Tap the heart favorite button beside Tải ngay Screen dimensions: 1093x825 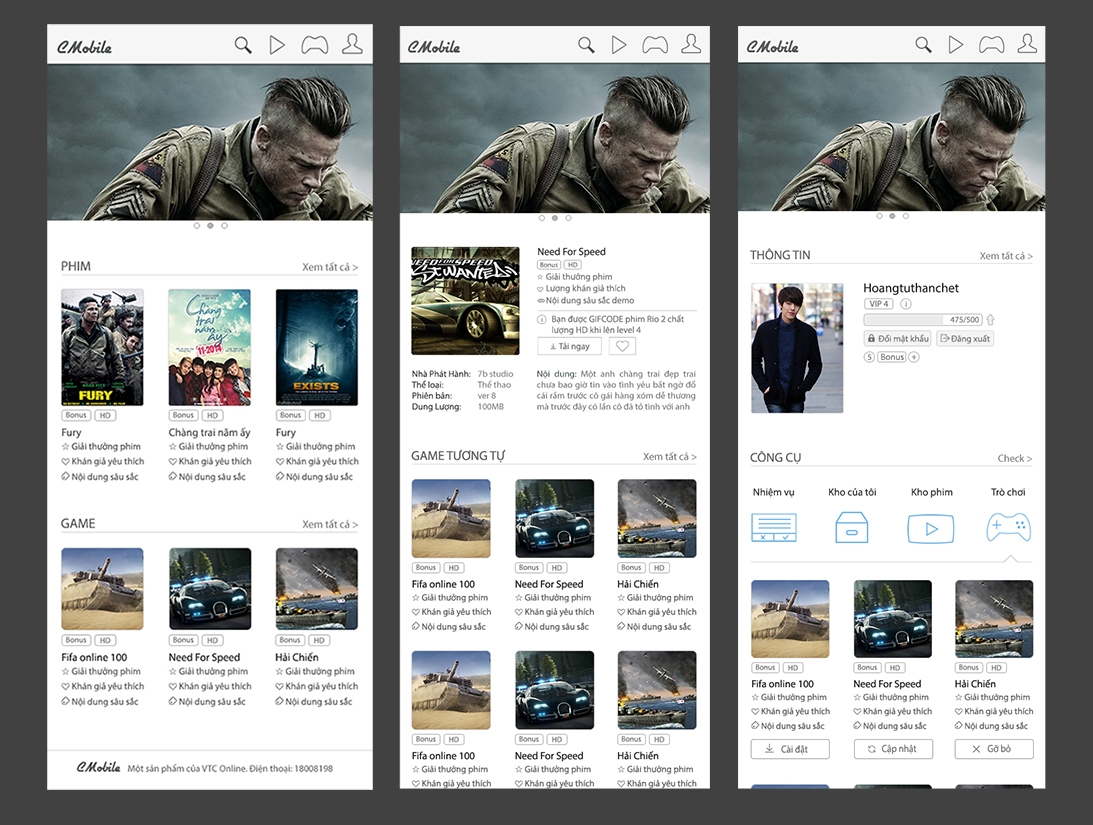point(622,346)
